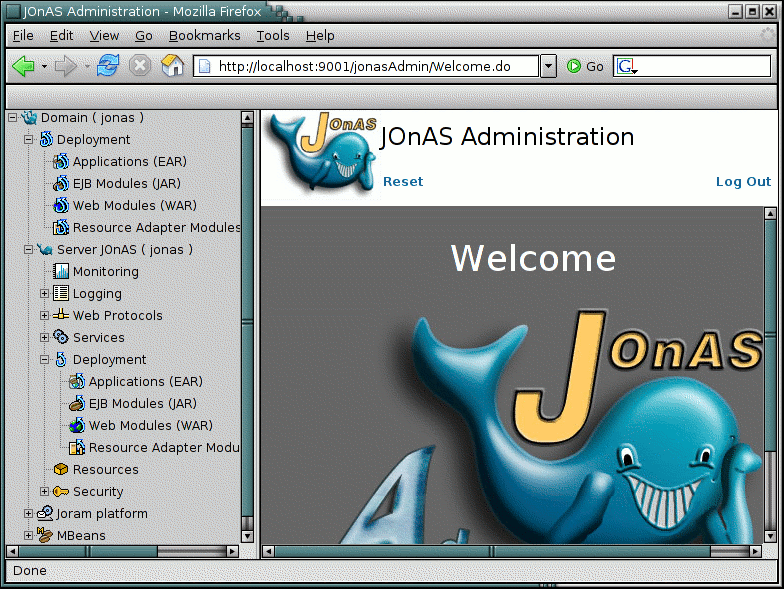Open the Edit menu
This screenshot has height=589, width=784.
tap(62, 36)
